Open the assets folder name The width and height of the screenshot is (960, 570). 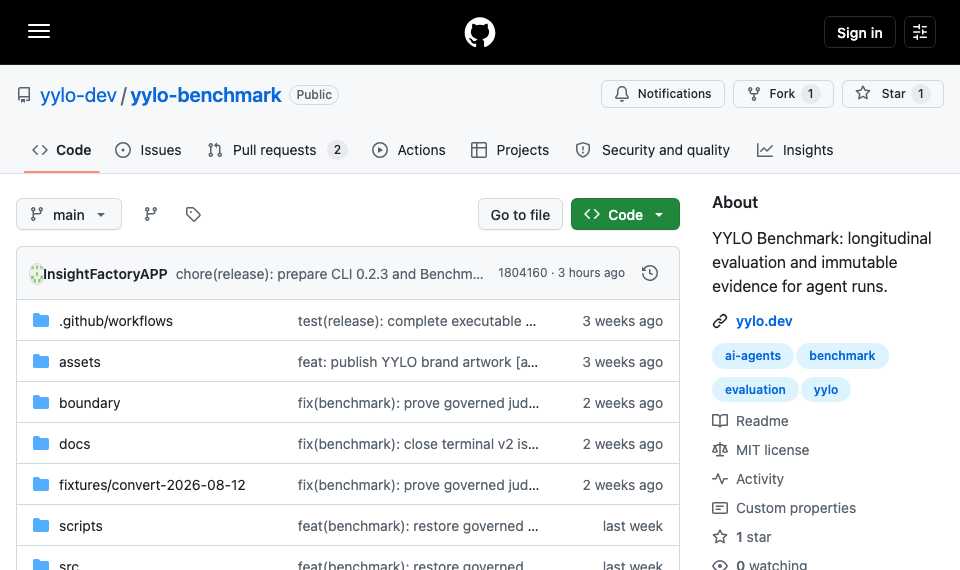pyautogui.click(x=80, y=362)
